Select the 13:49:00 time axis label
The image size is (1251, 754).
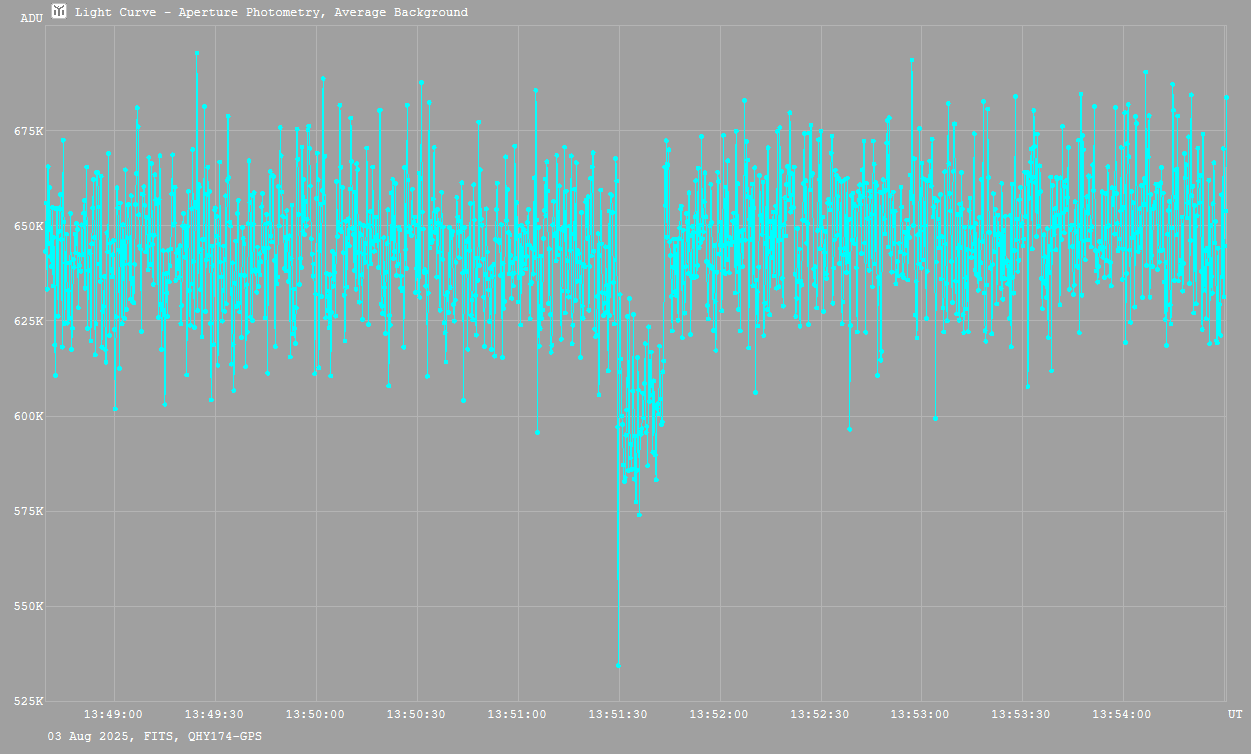113,714
